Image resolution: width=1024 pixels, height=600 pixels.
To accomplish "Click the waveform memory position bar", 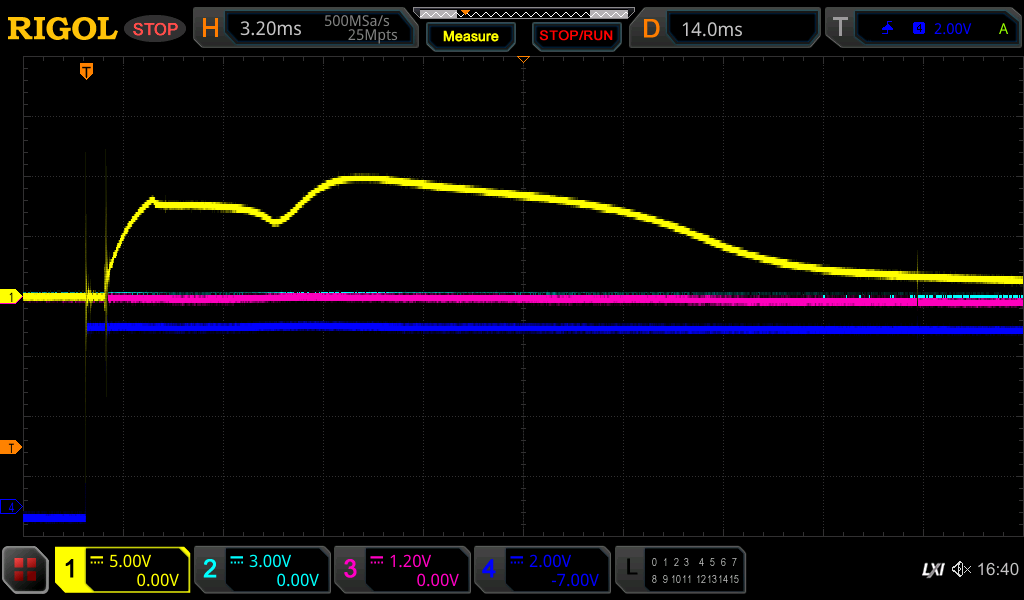I will [522, 14].
